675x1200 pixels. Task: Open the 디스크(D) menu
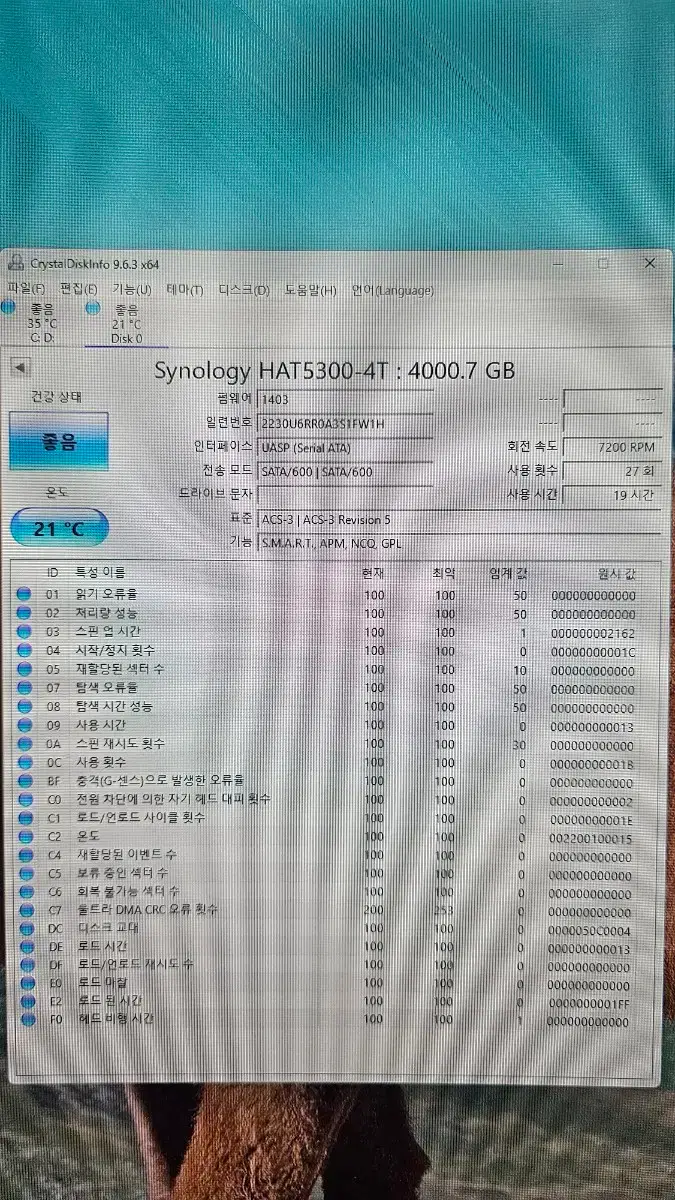tap(244, 290)
